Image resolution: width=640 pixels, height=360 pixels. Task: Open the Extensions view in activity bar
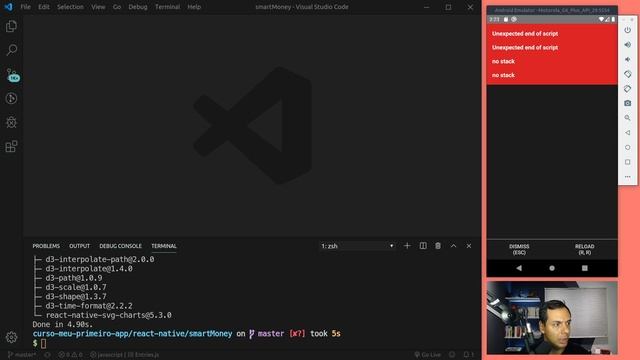(11, 146)
